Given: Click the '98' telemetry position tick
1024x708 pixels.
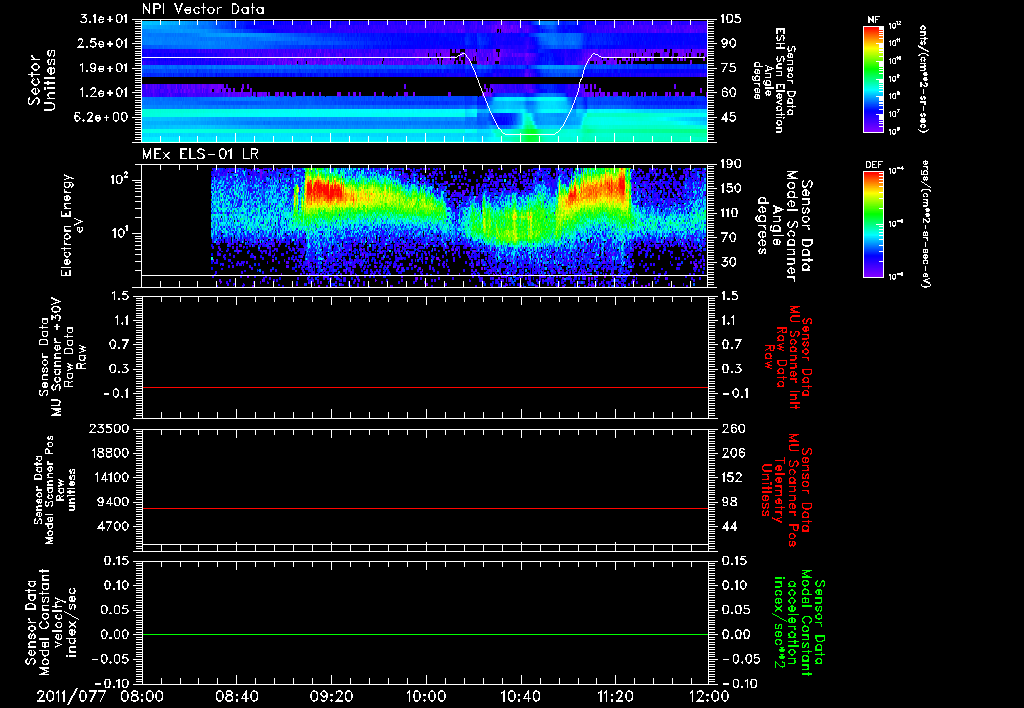Looking at the screenshot, I should (728, 502).
